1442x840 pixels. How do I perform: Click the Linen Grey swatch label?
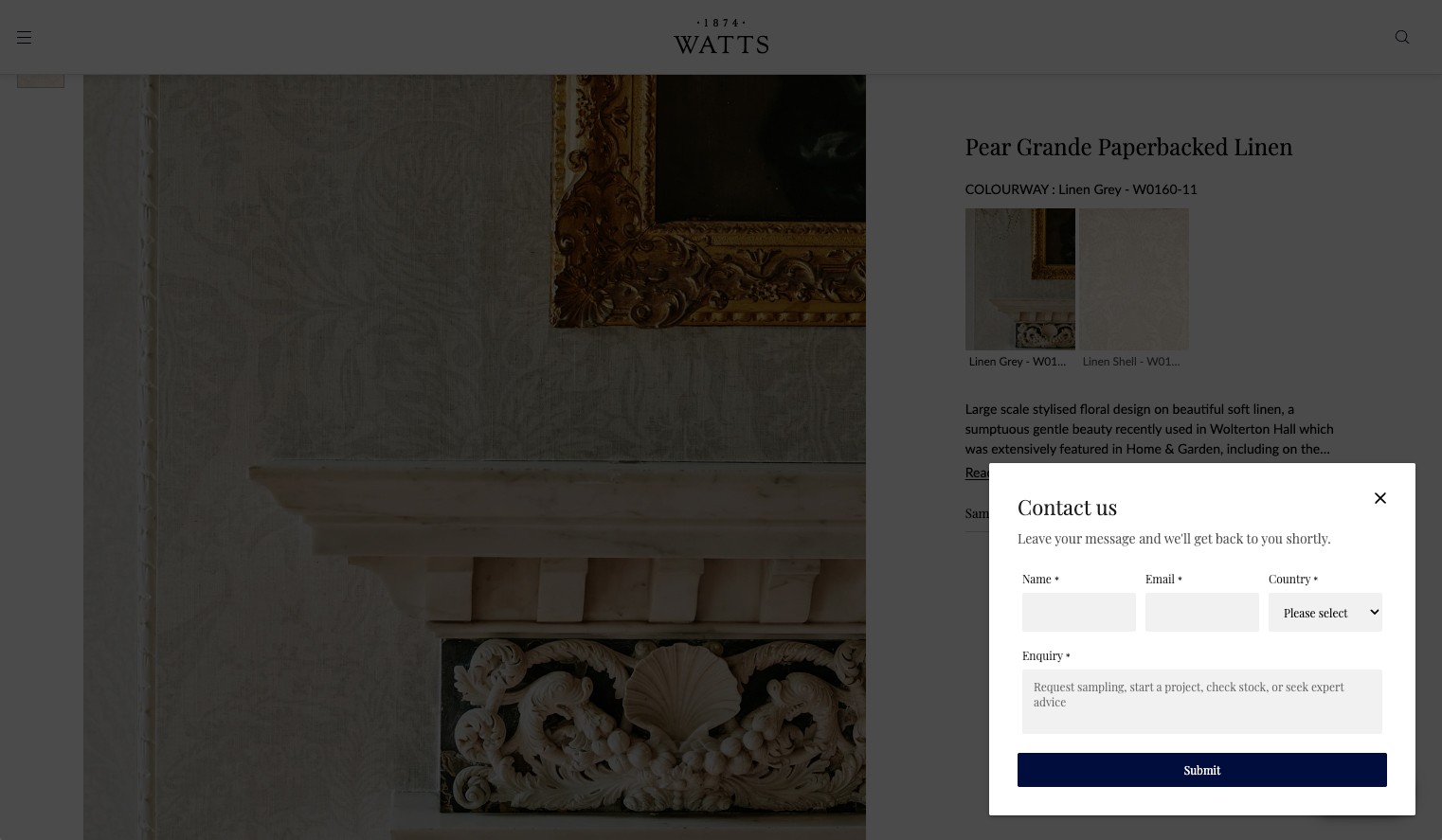point(1018,362)
